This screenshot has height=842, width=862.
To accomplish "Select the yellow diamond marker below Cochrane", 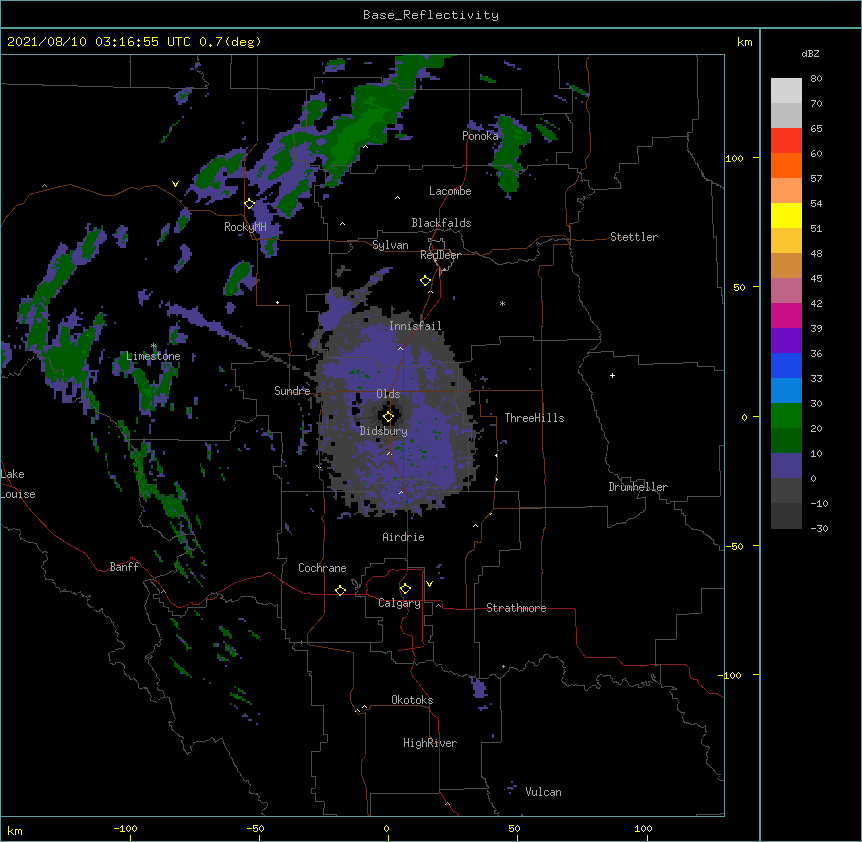I will [340, 590].
